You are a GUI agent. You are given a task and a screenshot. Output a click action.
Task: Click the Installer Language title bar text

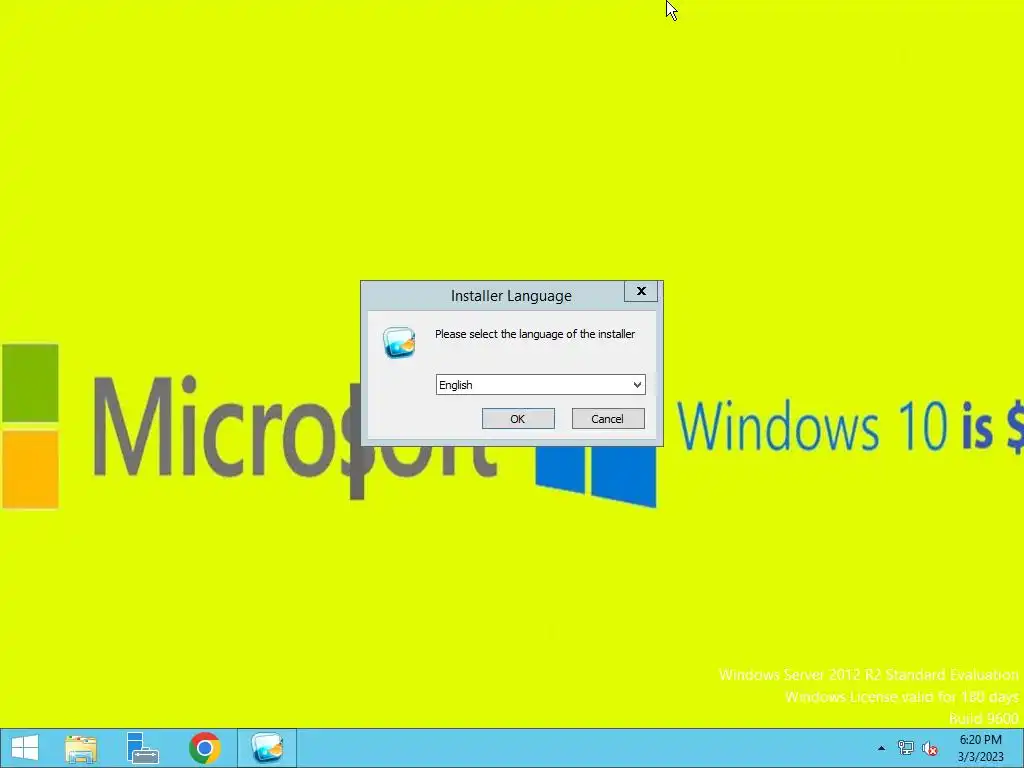[511, 296]
